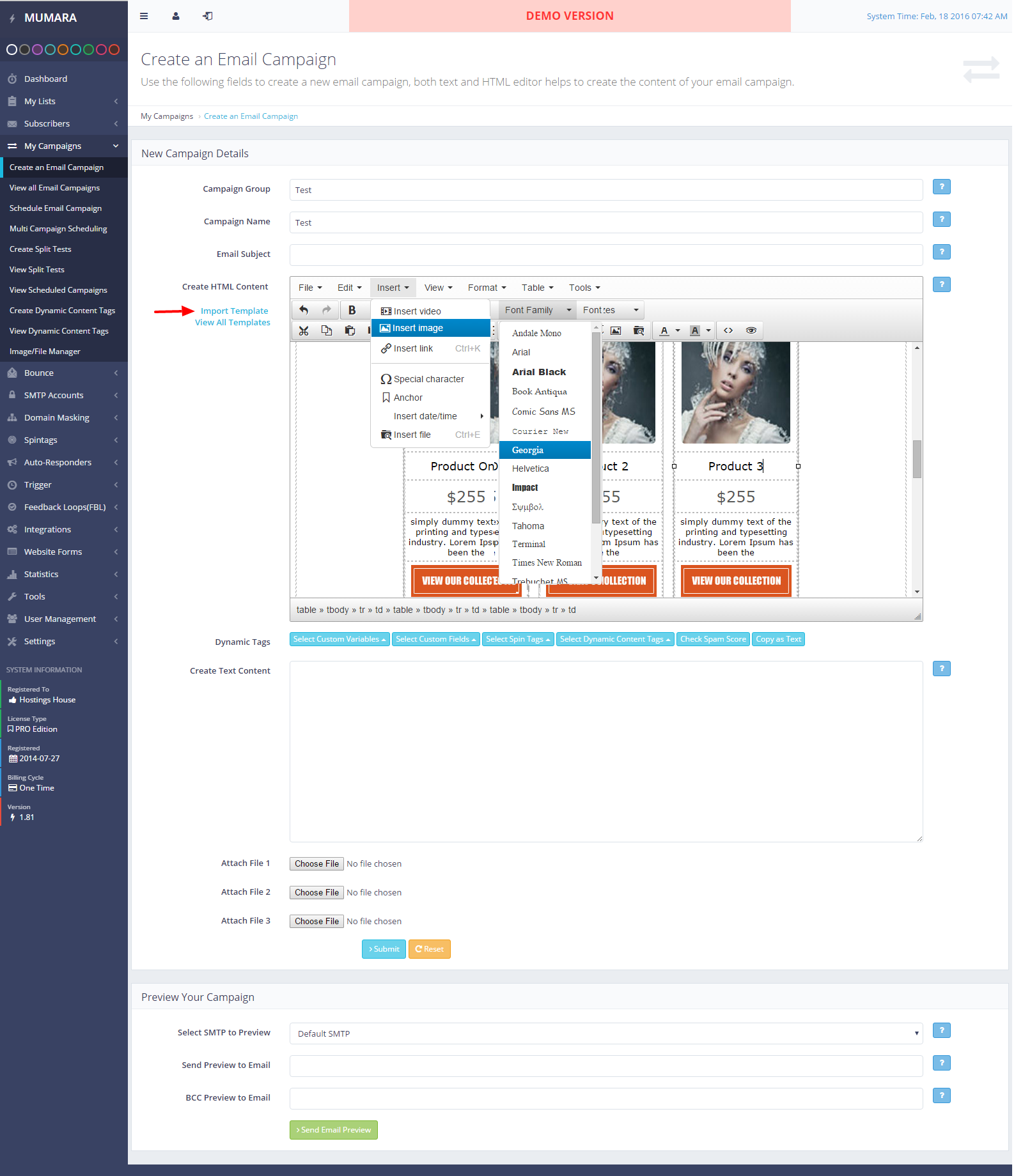Click the Import Template link
This screenshot has height=1176, width=1023.
pos(234,311)
